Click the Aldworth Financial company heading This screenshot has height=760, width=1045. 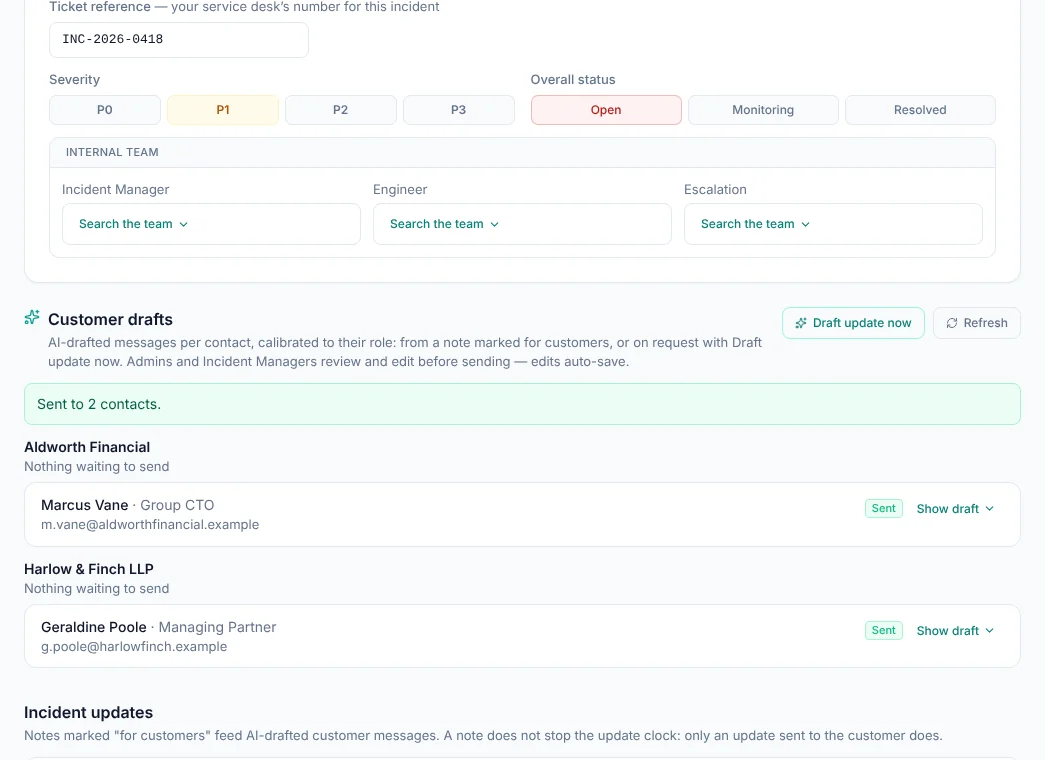tap(87, 447)
